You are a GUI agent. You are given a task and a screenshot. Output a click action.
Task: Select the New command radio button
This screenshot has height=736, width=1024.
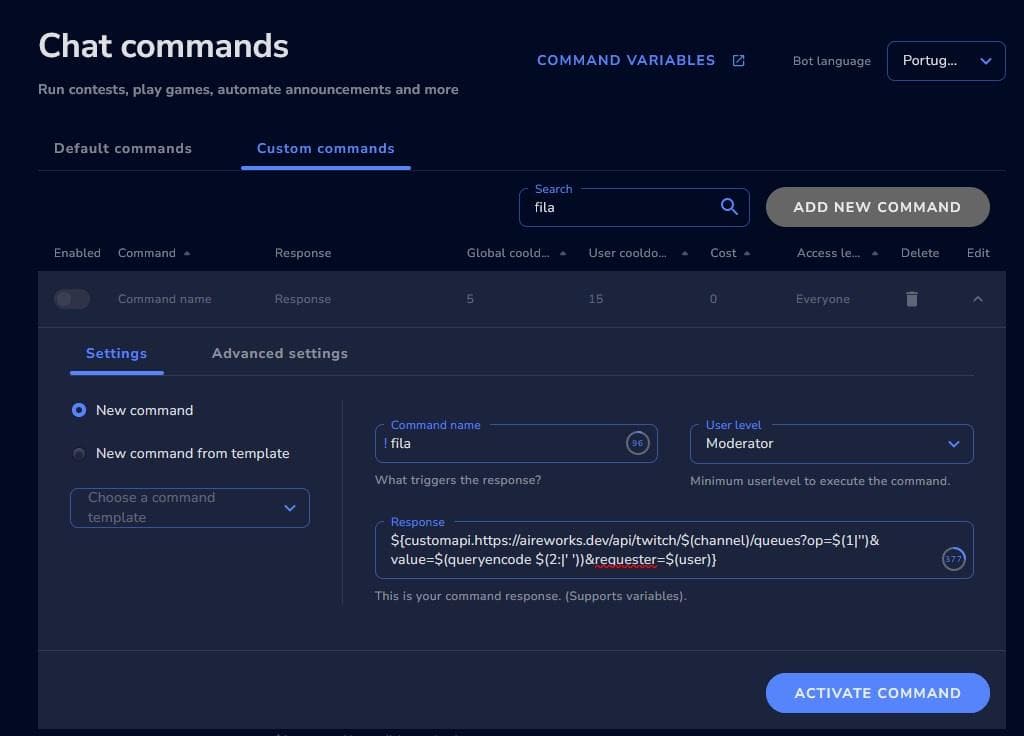pyautogui.click(x=79, y=410)
